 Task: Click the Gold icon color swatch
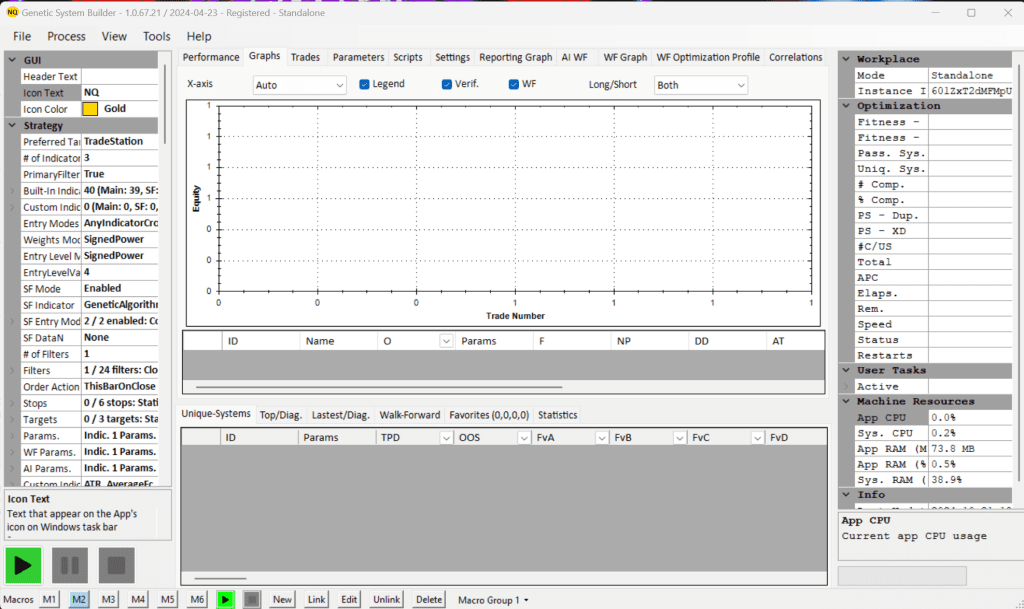(x=90, y=109)
